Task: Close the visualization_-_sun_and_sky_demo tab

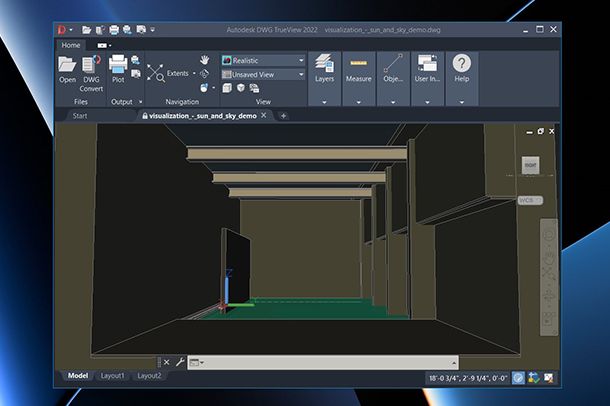Action: click(264, 115)
